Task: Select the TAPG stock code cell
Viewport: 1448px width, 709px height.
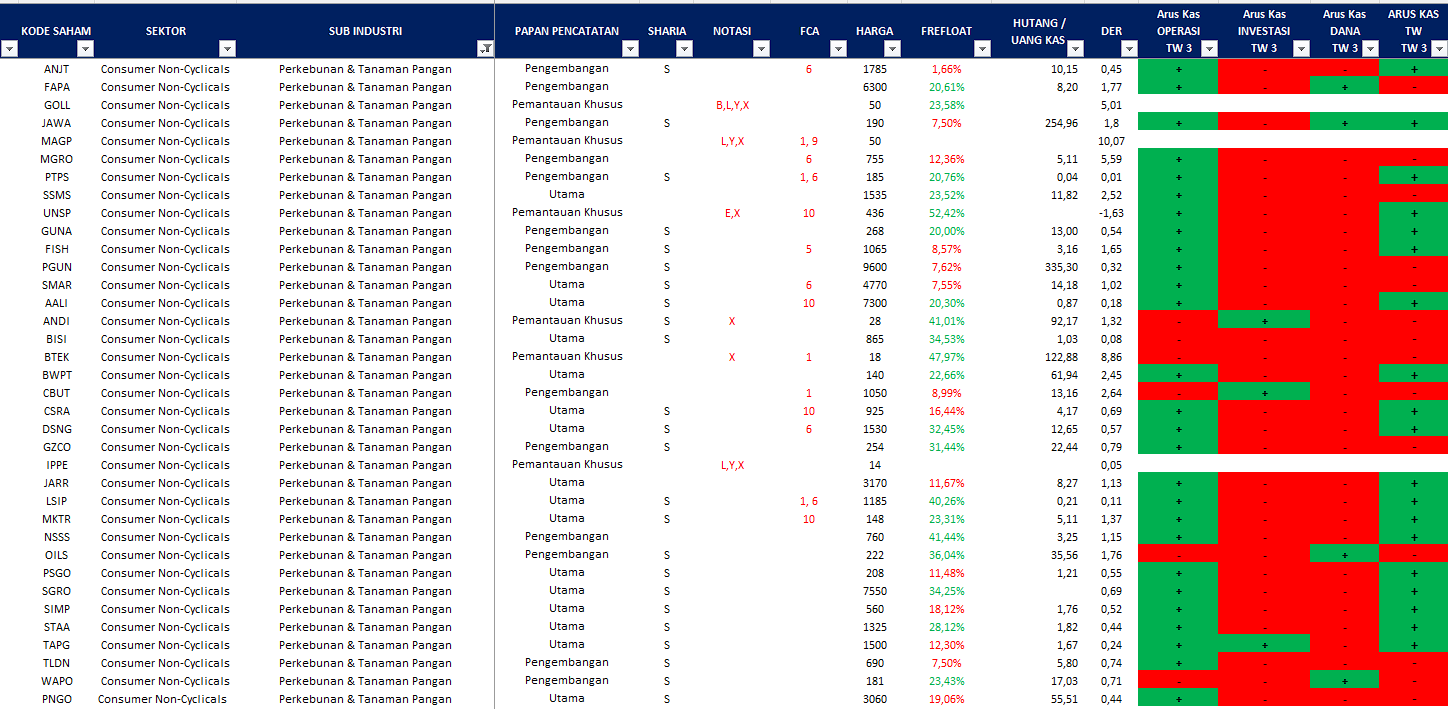Action: [57, 645]
